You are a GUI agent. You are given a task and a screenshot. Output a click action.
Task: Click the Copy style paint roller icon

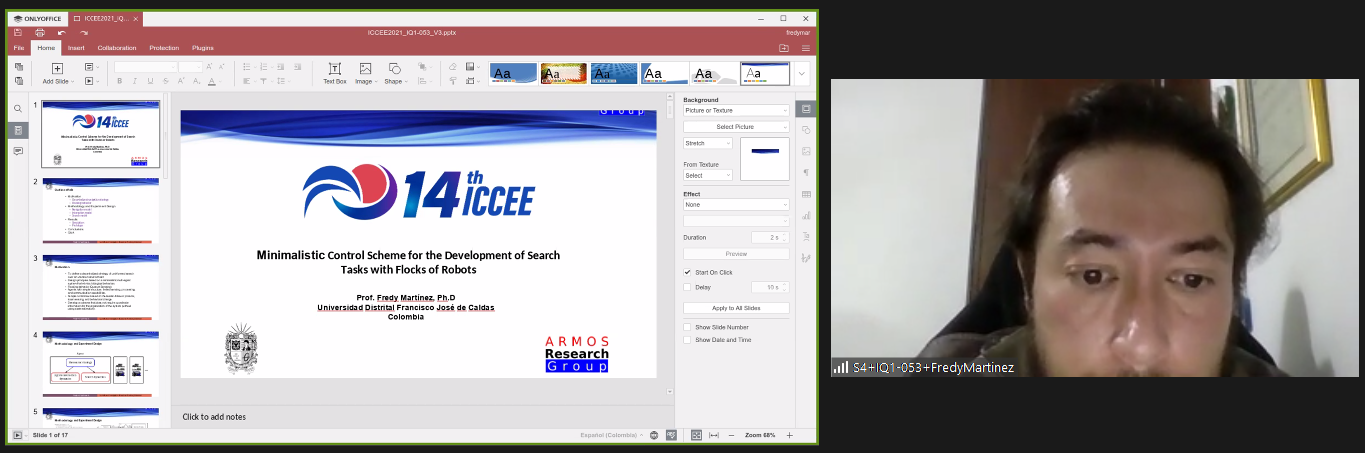[453, 81]
